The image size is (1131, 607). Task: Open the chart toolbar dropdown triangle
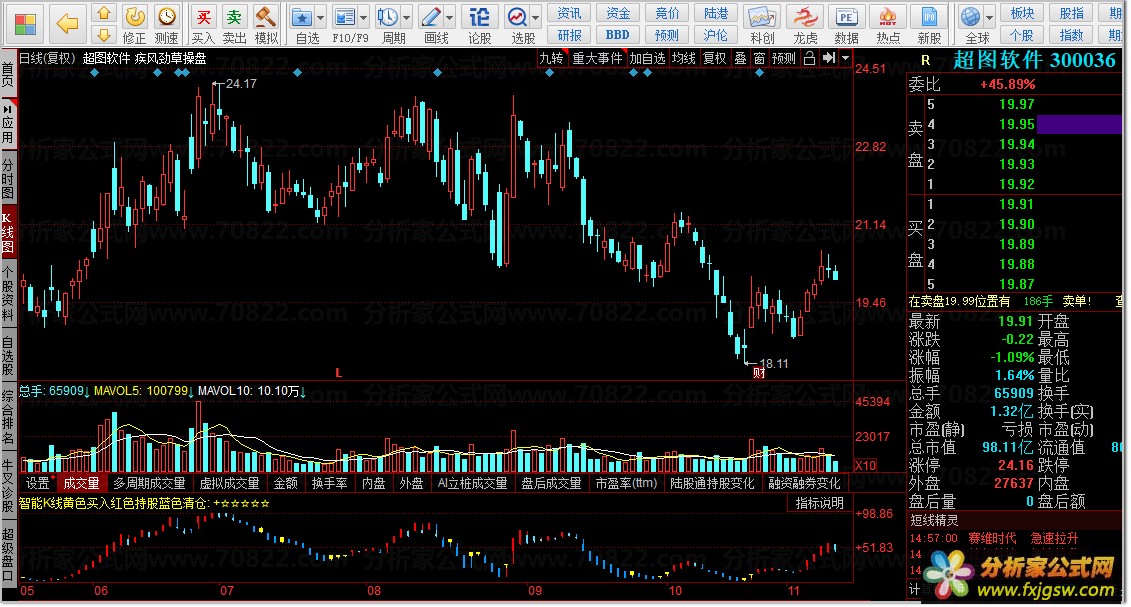[845, 58]
